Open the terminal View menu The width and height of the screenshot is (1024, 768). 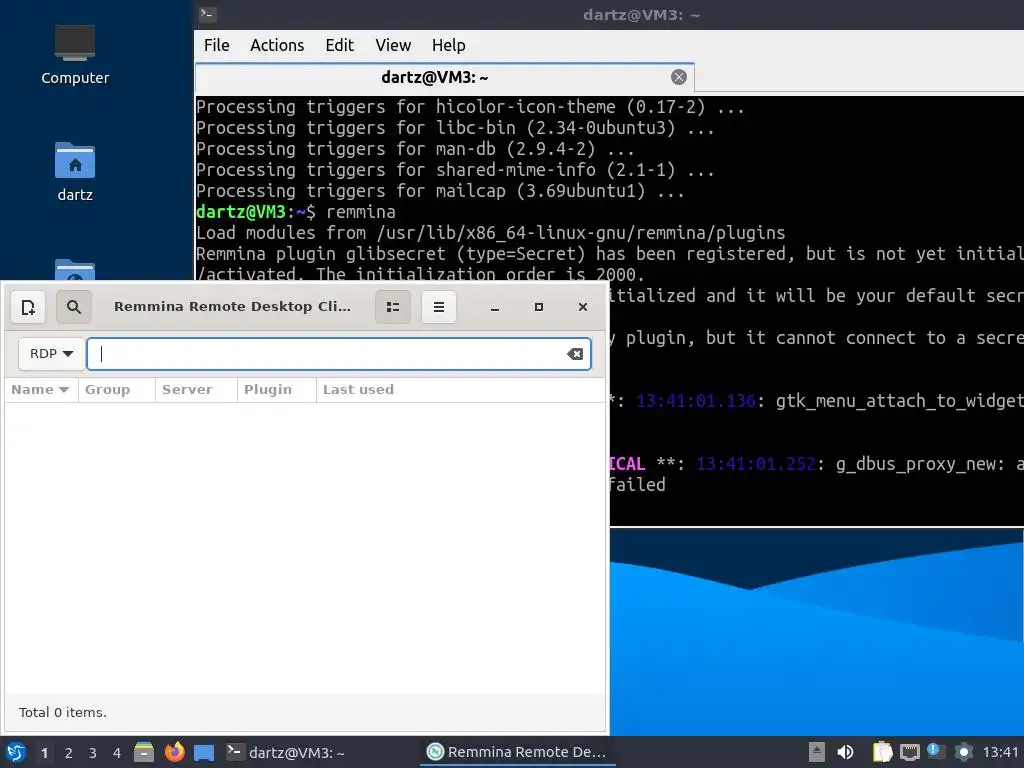pyautogui.click(x=393, y=45)
